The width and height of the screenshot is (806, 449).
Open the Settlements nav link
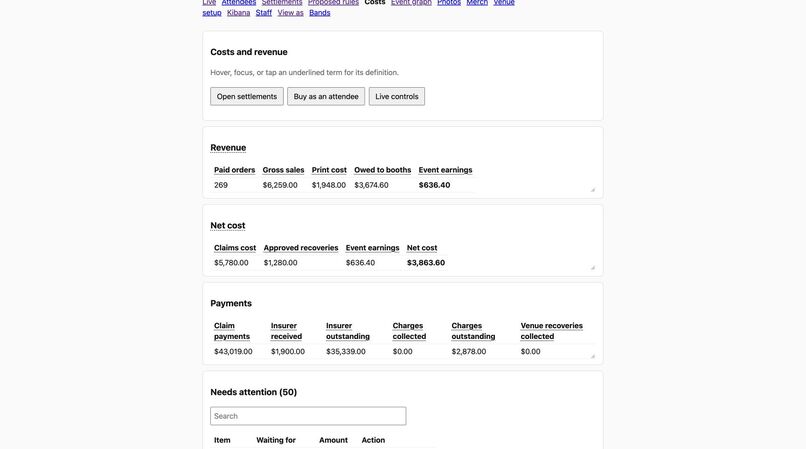point(282,3)
